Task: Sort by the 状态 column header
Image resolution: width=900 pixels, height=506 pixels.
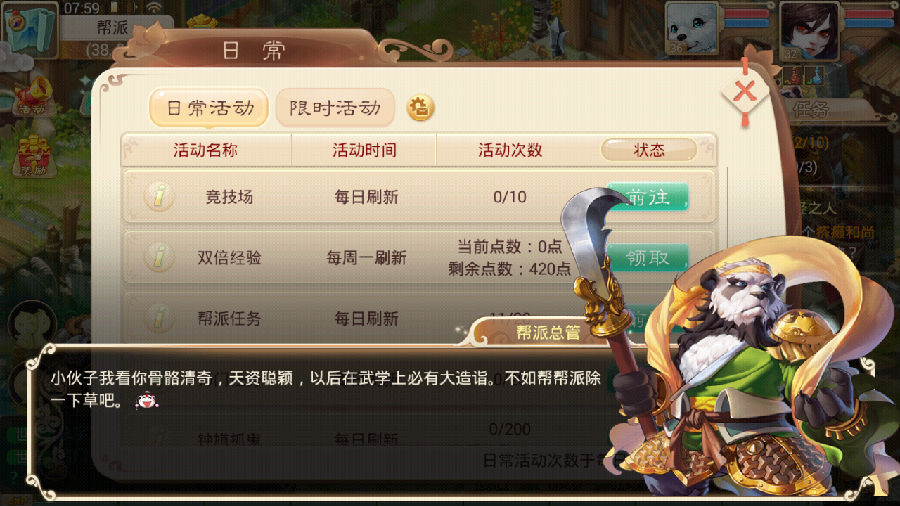Action: [649, 150]
